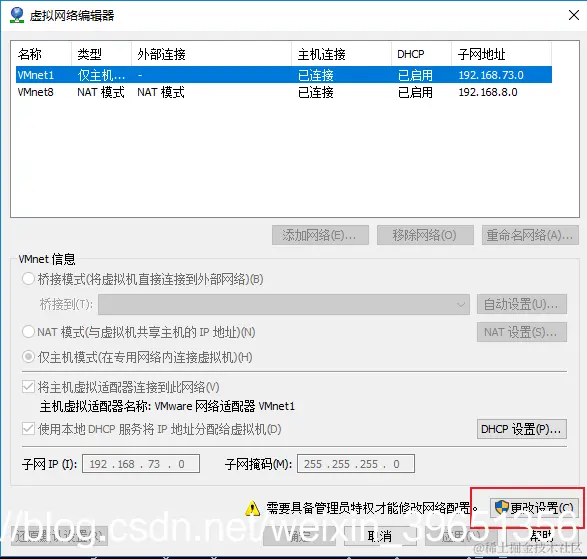The height and width of the screenshot is (559, 587).
Task: Close the 虚拟网络编辑器 window
Action: [574, 15]
